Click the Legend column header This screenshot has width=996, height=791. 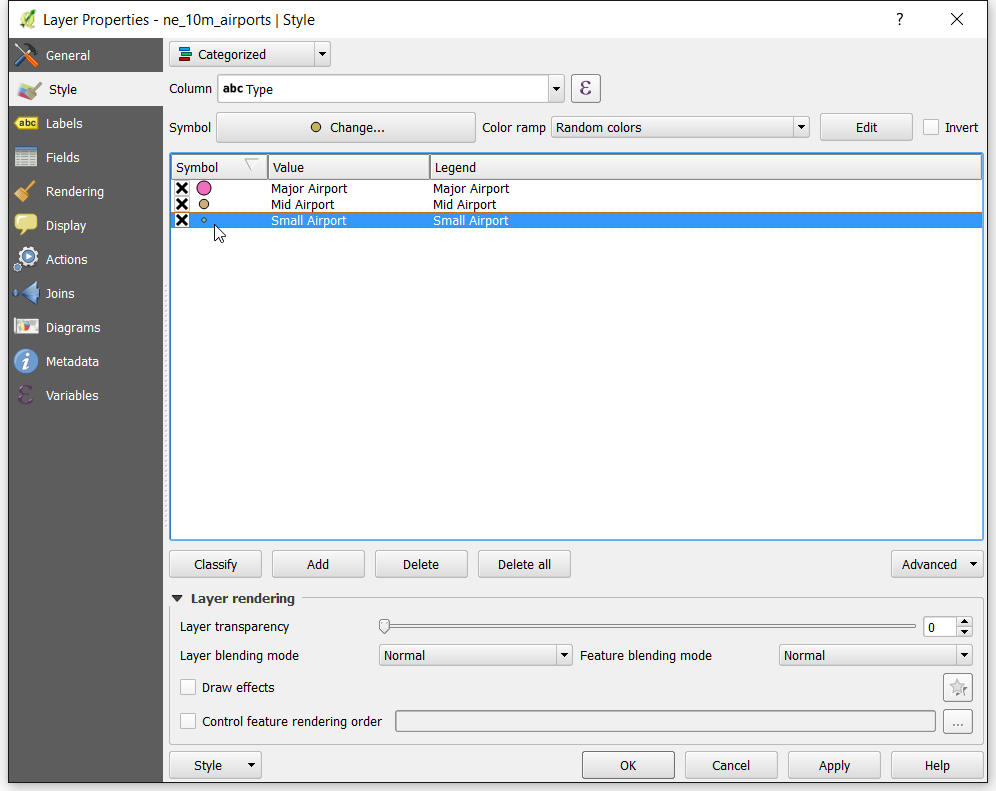[x=706, y=167]
